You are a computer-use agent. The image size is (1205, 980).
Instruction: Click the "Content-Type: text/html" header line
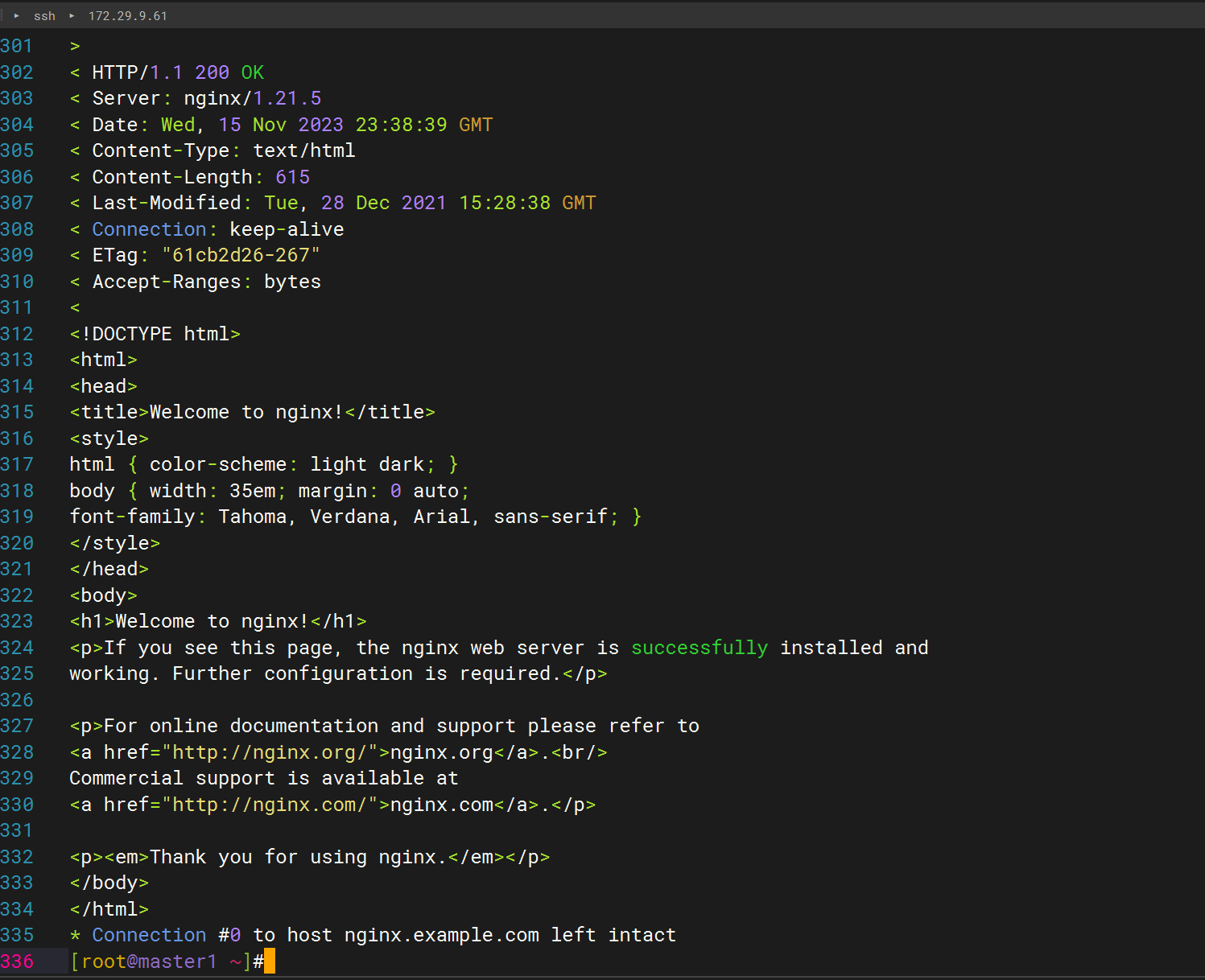tap(213, 150)
